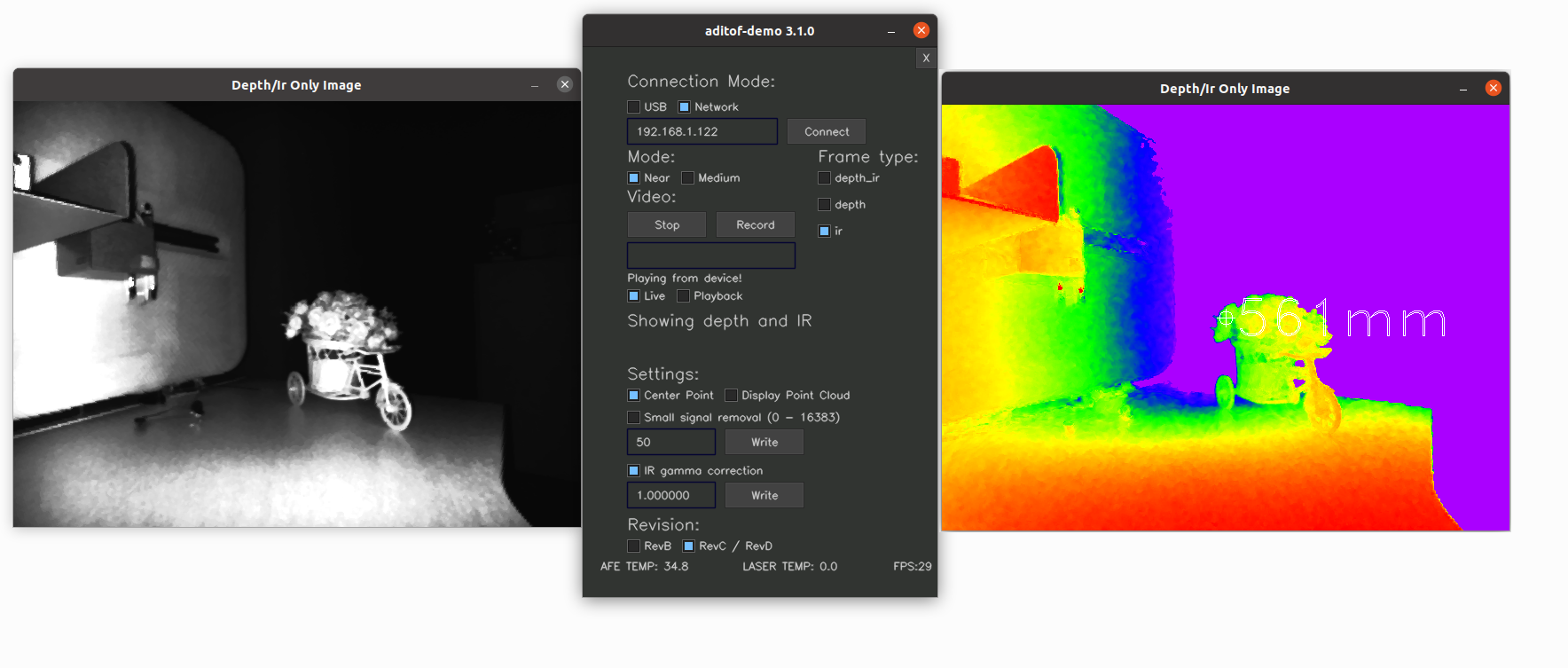Click the Showing depth and IR status text
This screenshot has height=668, width=1568.
(719, 321)
